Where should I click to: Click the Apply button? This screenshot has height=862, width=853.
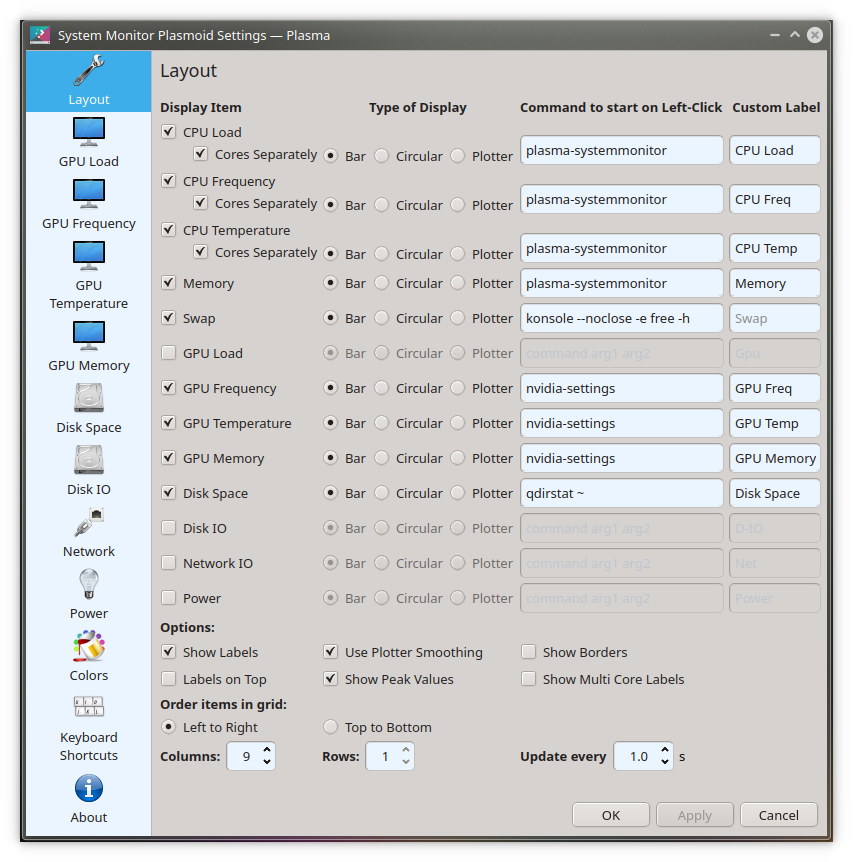click(x=694, y=815)
